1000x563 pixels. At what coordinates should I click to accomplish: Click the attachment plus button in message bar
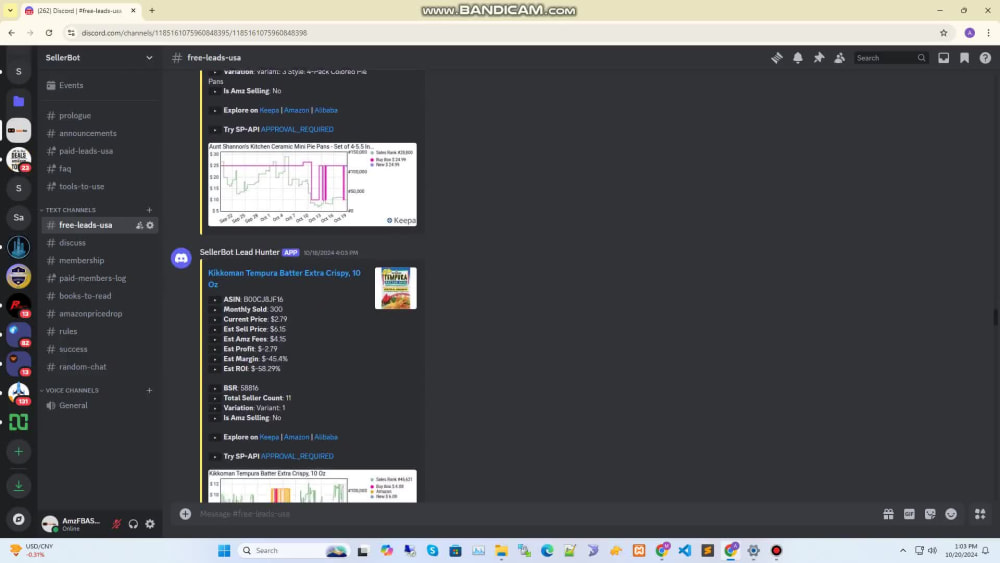(185, 514)
